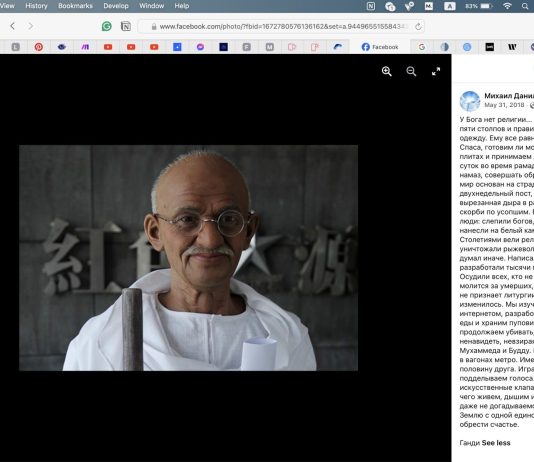Collapse post text with See less

coord(496,443)
